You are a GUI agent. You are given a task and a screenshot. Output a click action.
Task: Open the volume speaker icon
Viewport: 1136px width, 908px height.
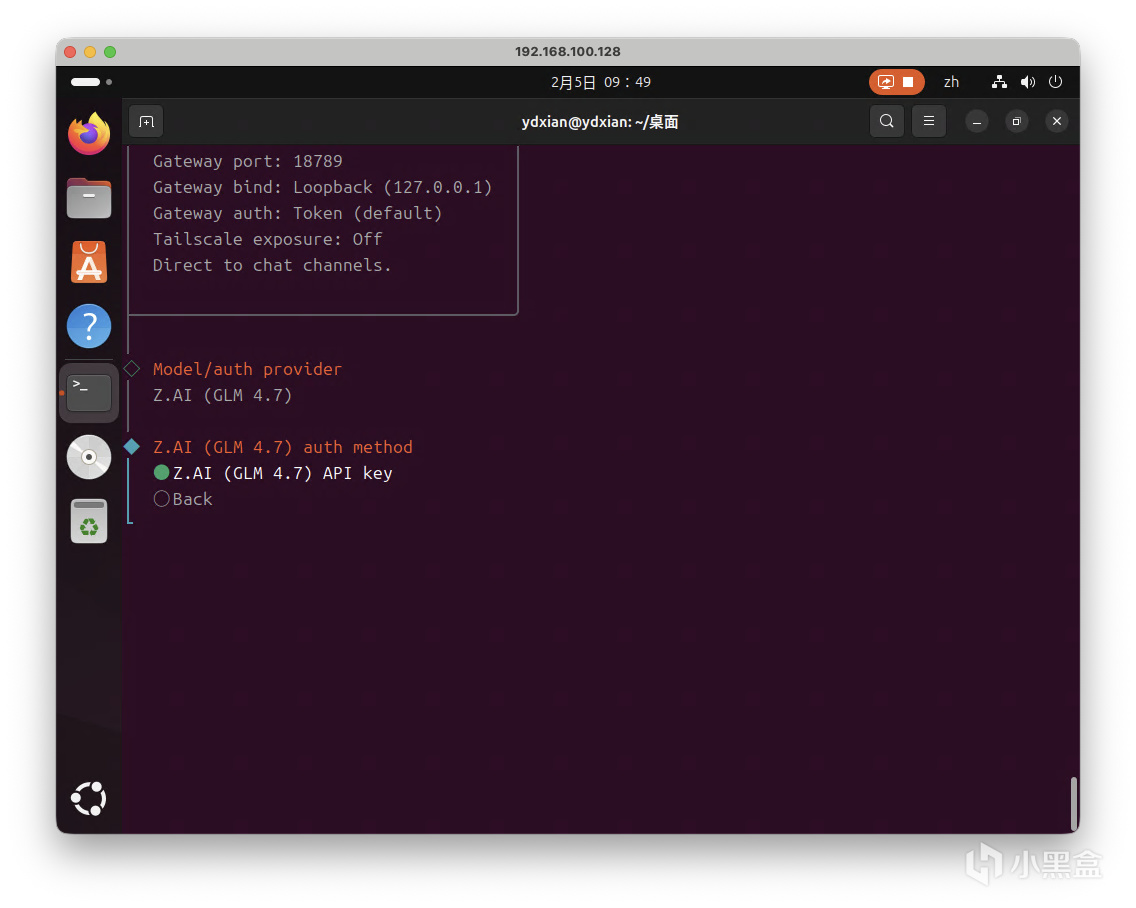(x=1027, y=82)
